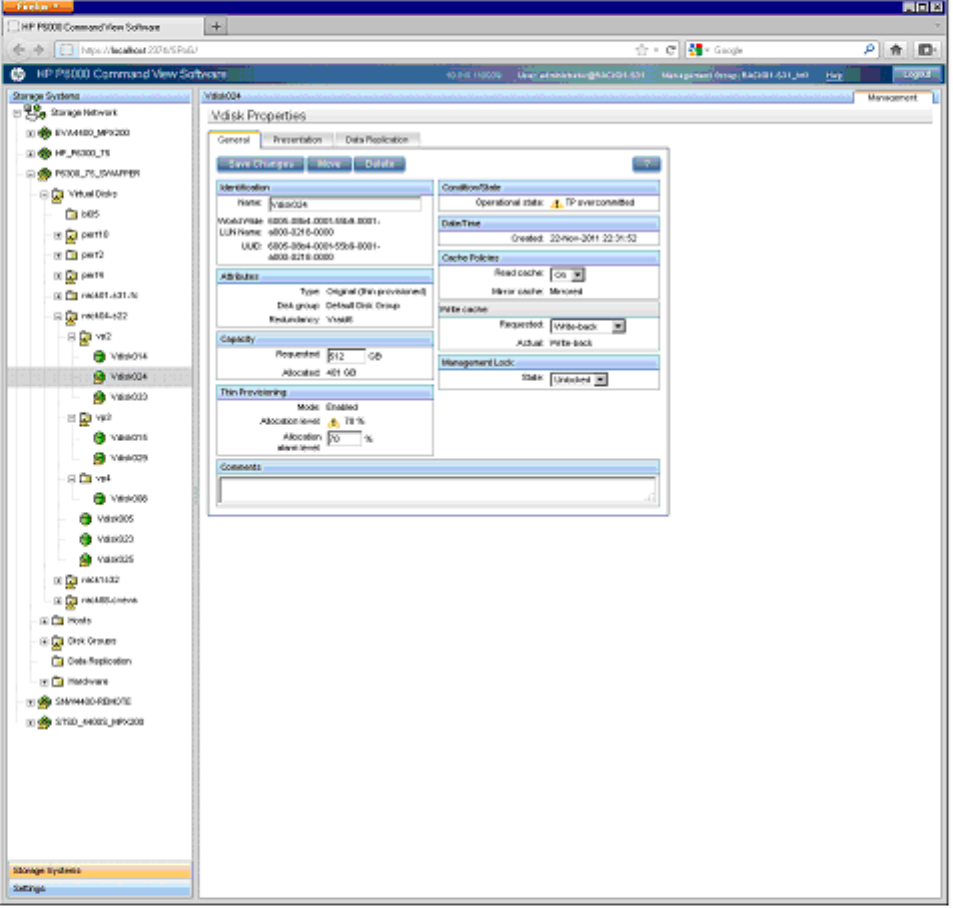The width and height of the screenshot is (953, 908).
Task: Collapse the vg4 folder node
Action: [72, 479]
